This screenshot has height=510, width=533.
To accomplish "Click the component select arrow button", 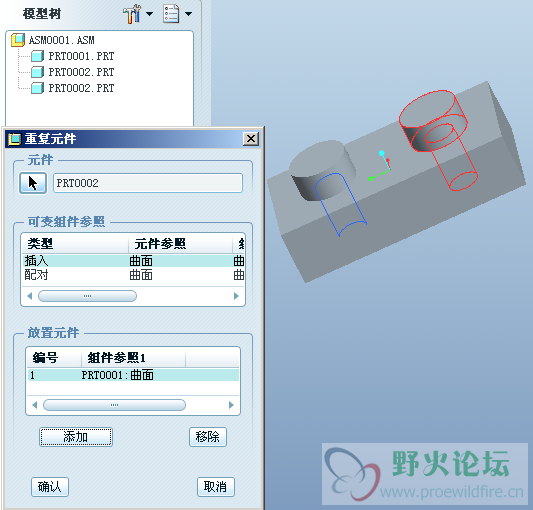I will pyautogui.click(x=33, y=183).
